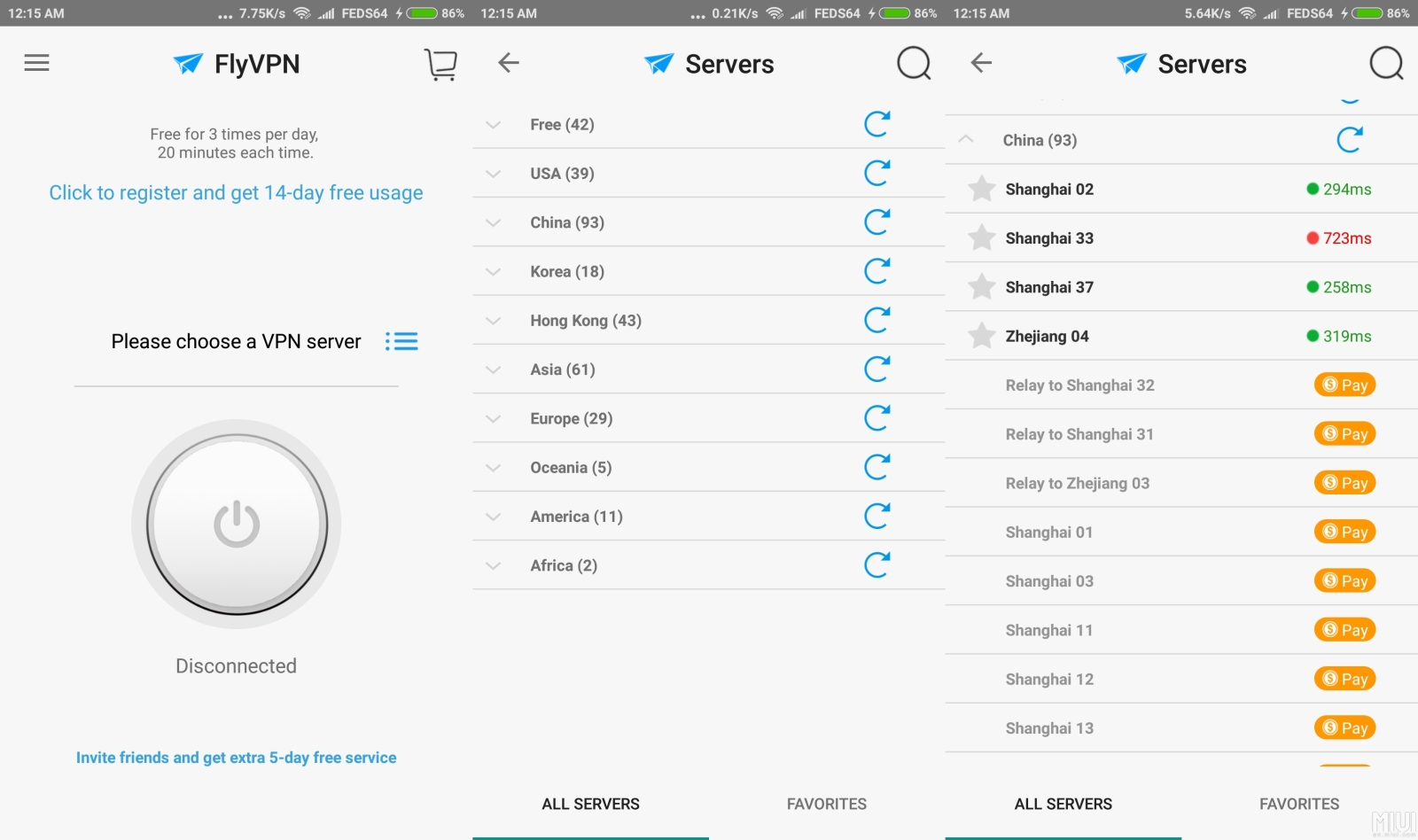1418x840 pixels.
Task: Refresh the Free (42) server group
Action: click(877, 124)
